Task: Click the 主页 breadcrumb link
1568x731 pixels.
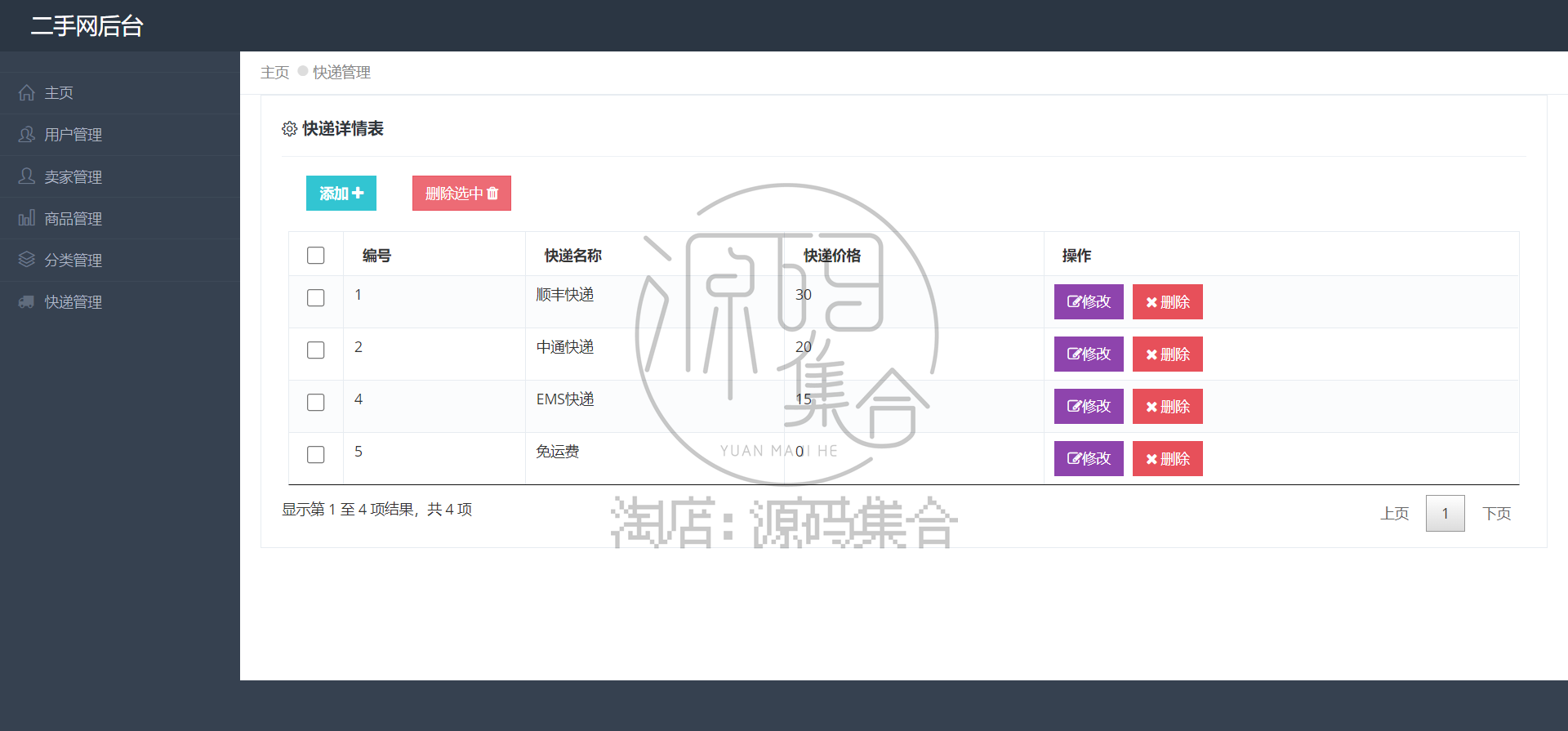Action: click(x=275, y=73)
